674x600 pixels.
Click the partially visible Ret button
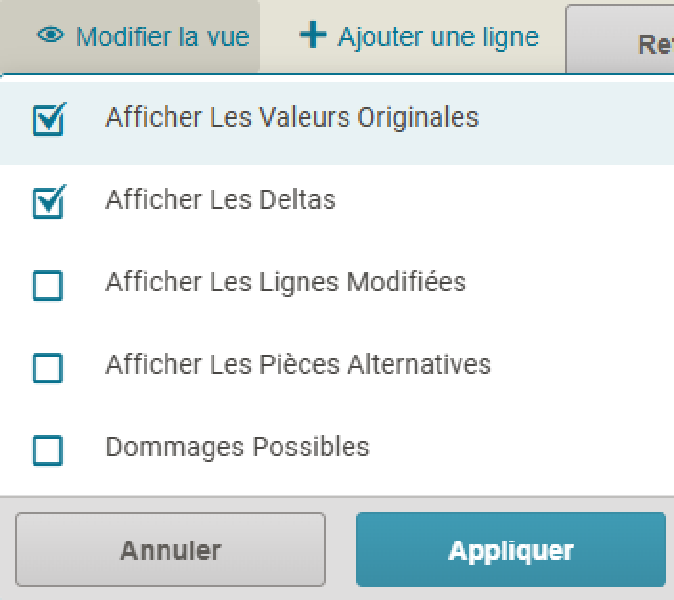click(640, 44)
